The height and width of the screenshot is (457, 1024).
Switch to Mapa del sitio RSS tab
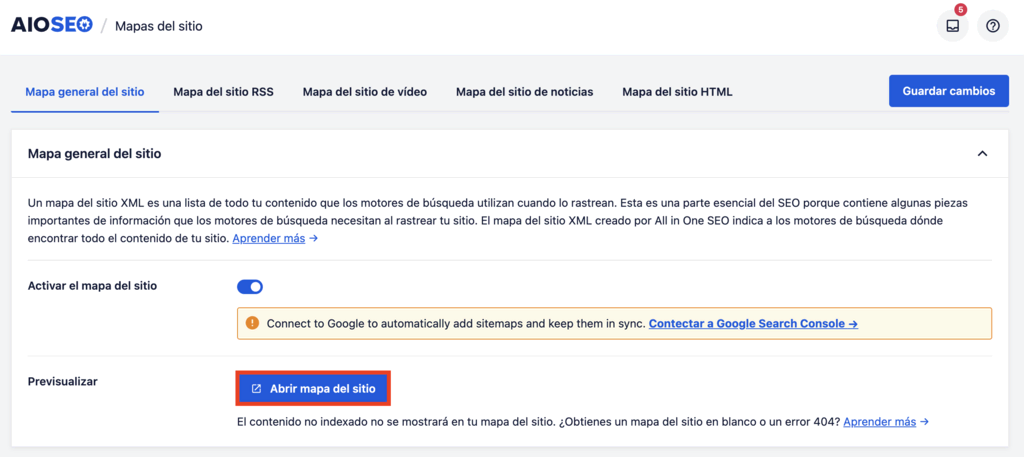[223, 92]
